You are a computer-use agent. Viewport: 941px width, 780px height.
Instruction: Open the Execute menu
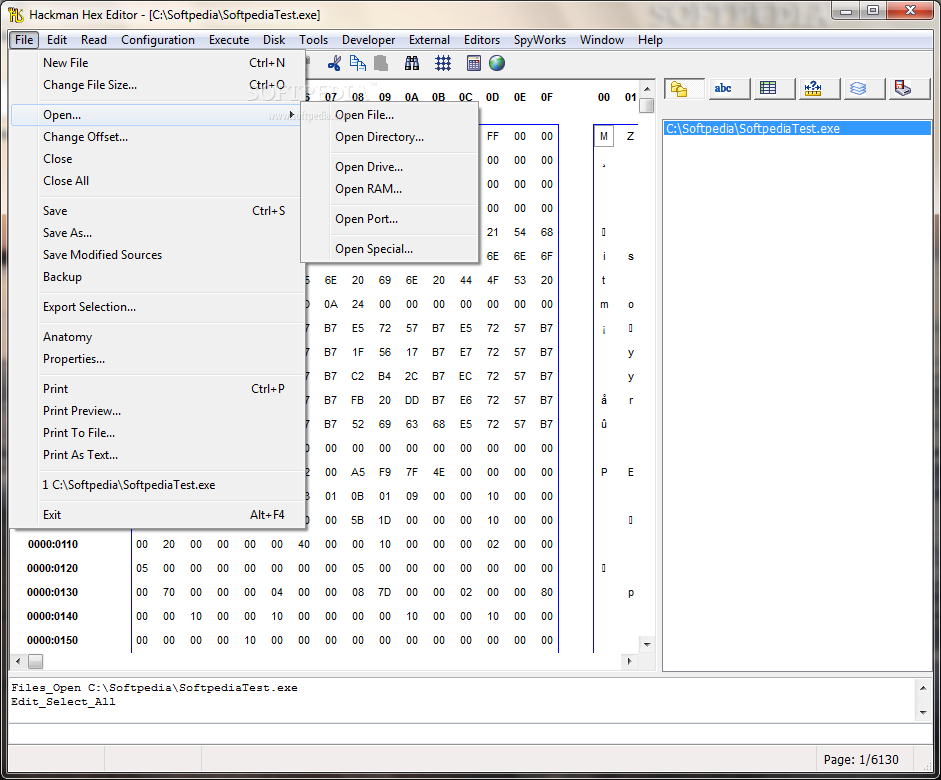pyautogui.click(x=229, y=40)
